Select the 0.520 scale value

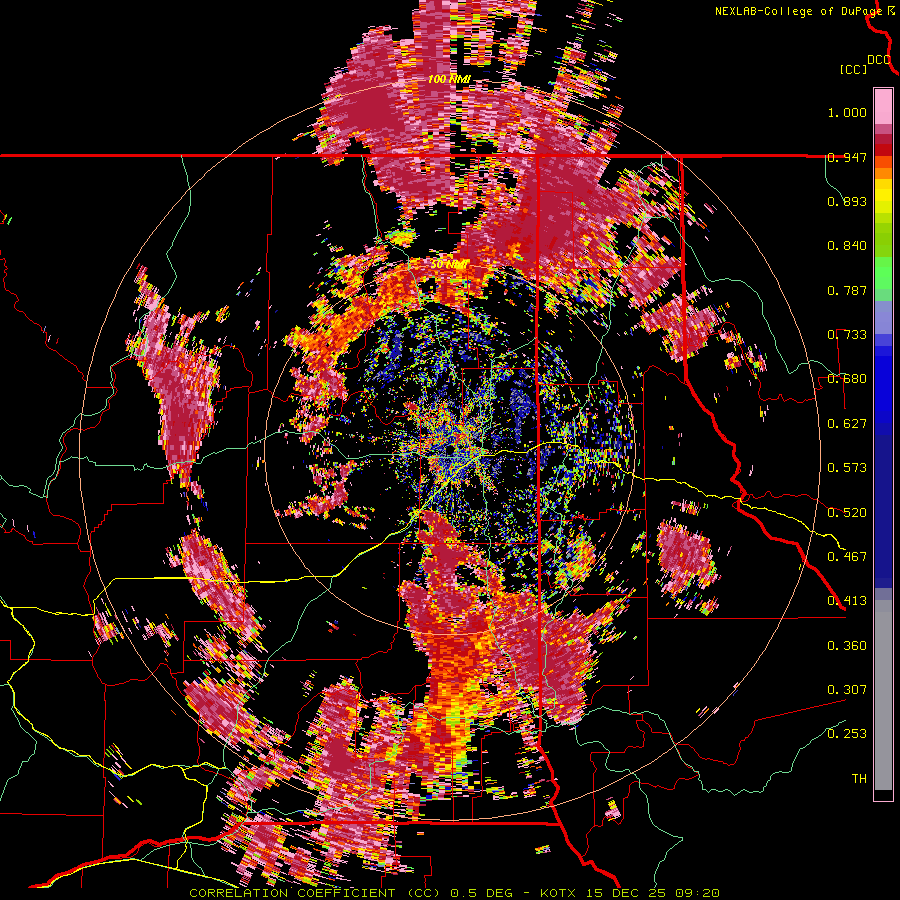847,513
